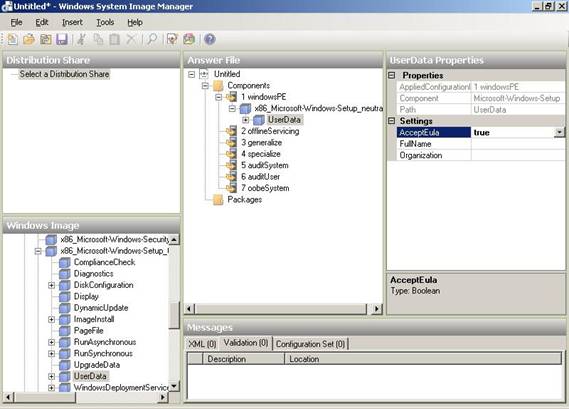
Task: Click the Description column header
Action: [x=243, y=359]
